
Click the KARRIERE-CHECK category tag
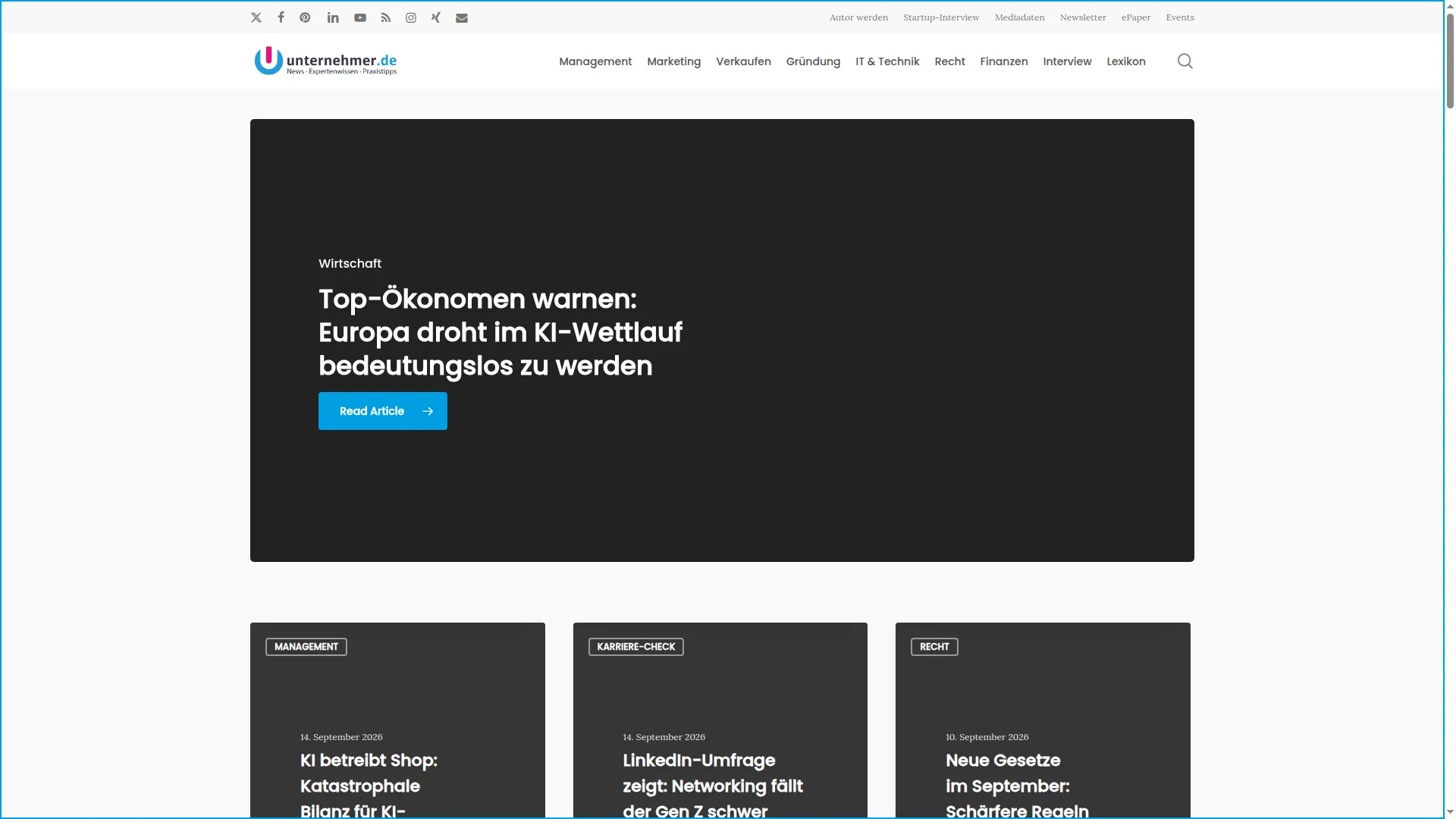[x=635, y=647]
